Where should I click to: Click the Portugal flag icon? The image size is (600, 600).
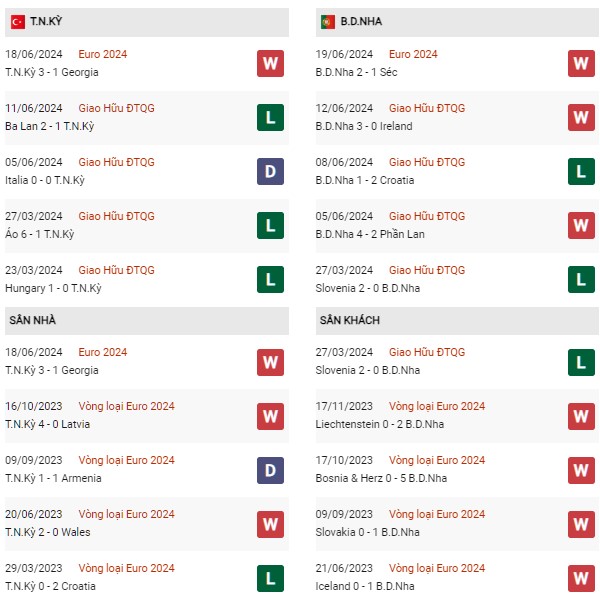[328, 22]
